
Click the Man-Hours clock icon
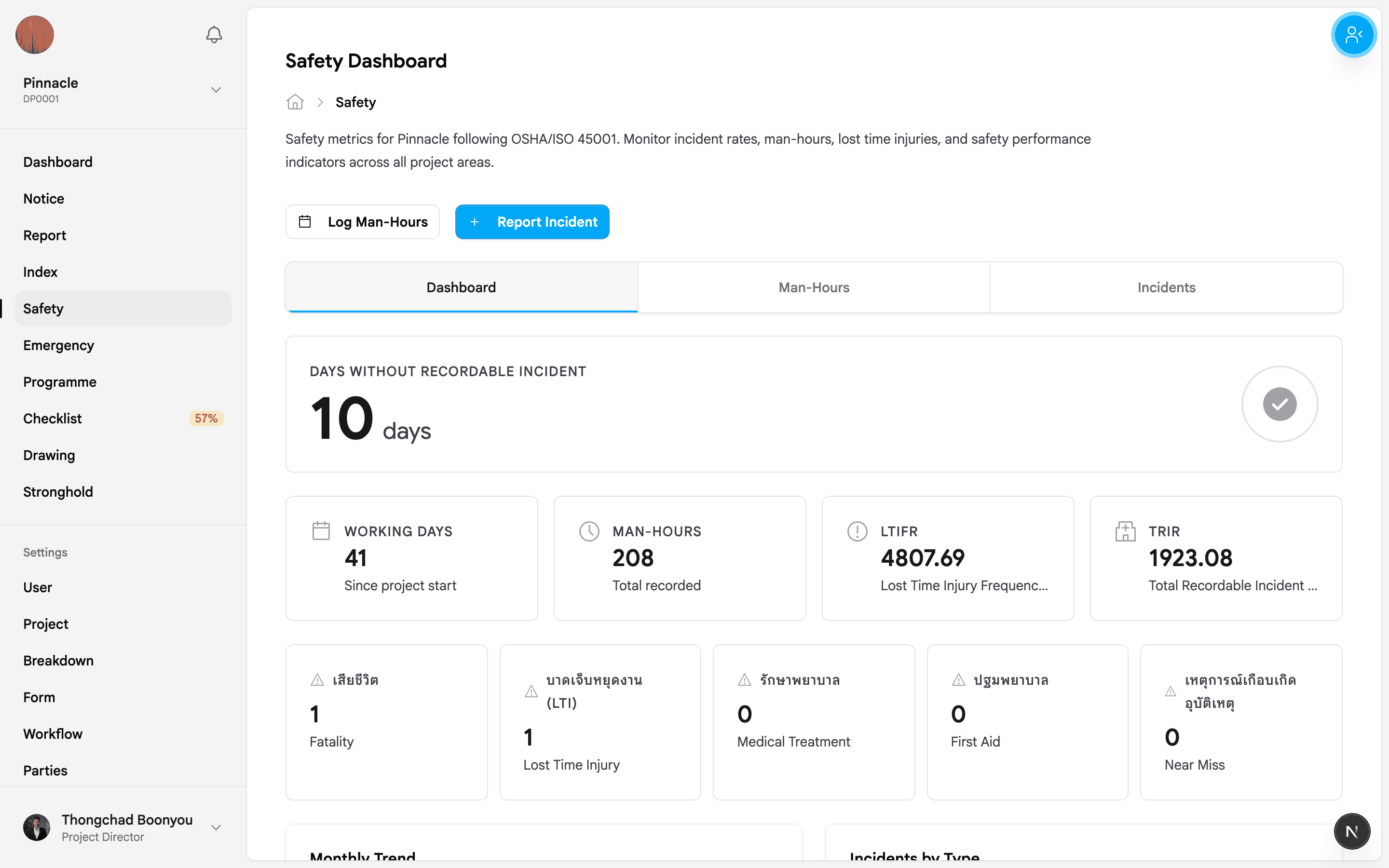click(589, 531)
